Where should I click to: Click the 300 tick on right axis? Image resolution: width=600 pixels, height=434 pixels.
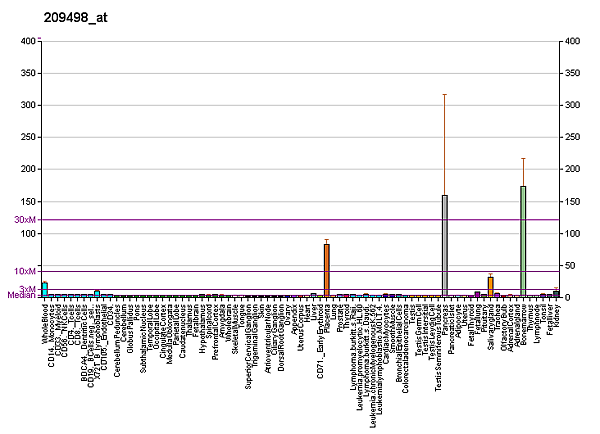(574, 105)
